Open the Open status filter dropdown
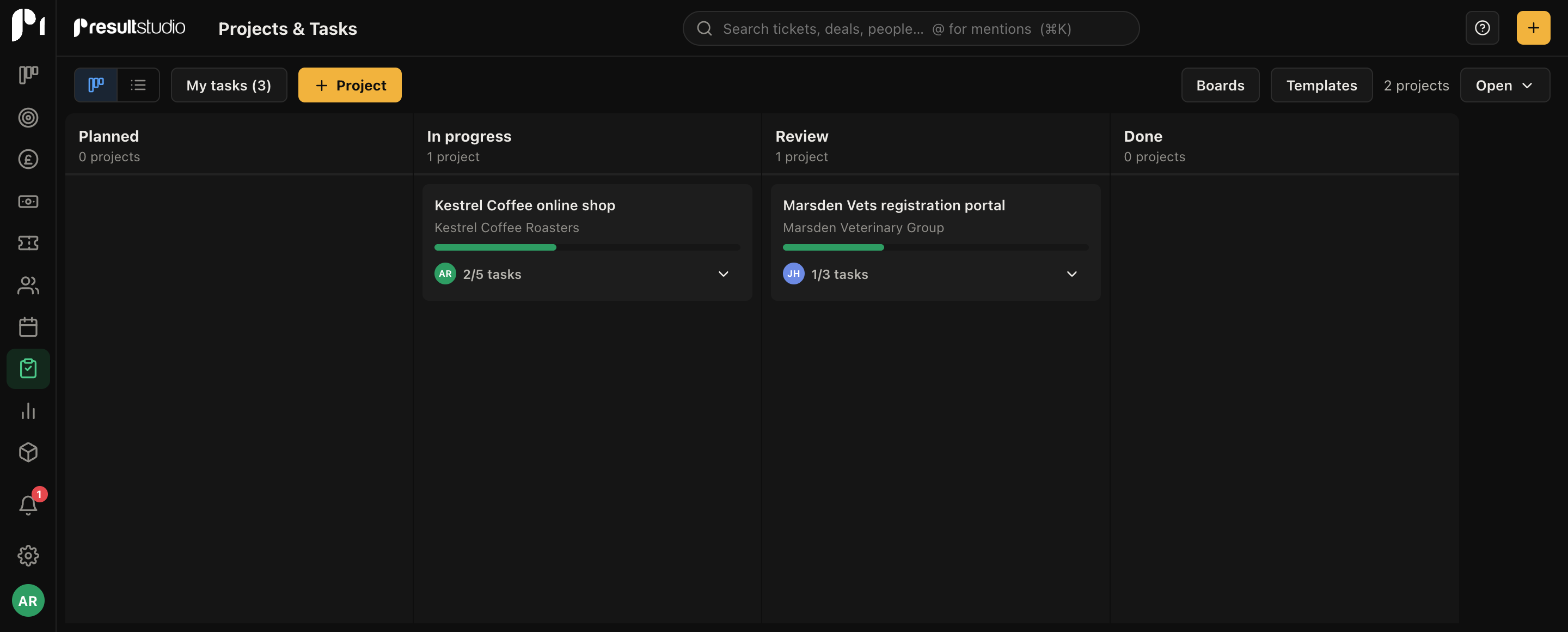 (x=1504, y=85)
